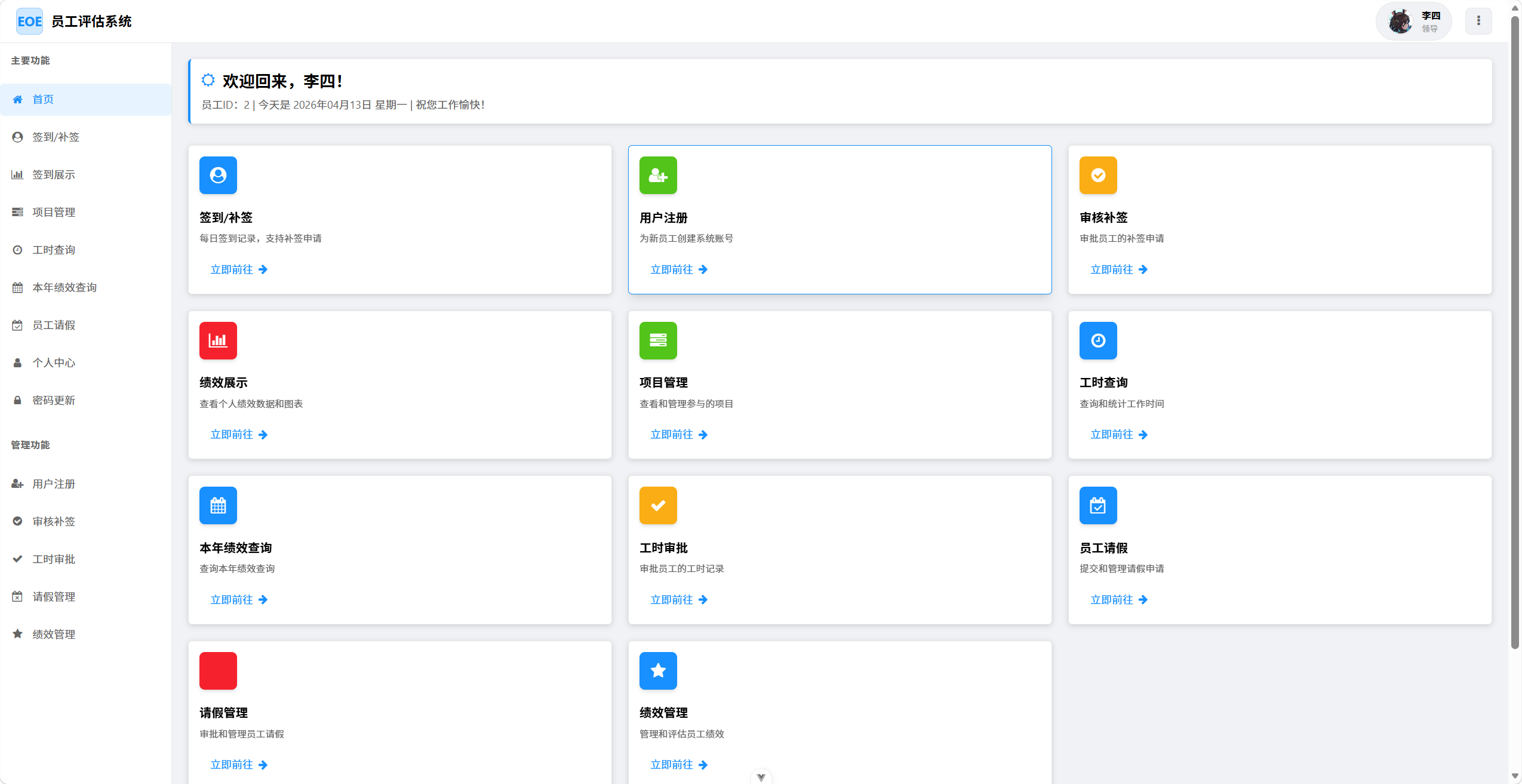This screenshot has height=784, width=1522.
Task: Click the green 用户注册 card icon
Action: point(658,175)
